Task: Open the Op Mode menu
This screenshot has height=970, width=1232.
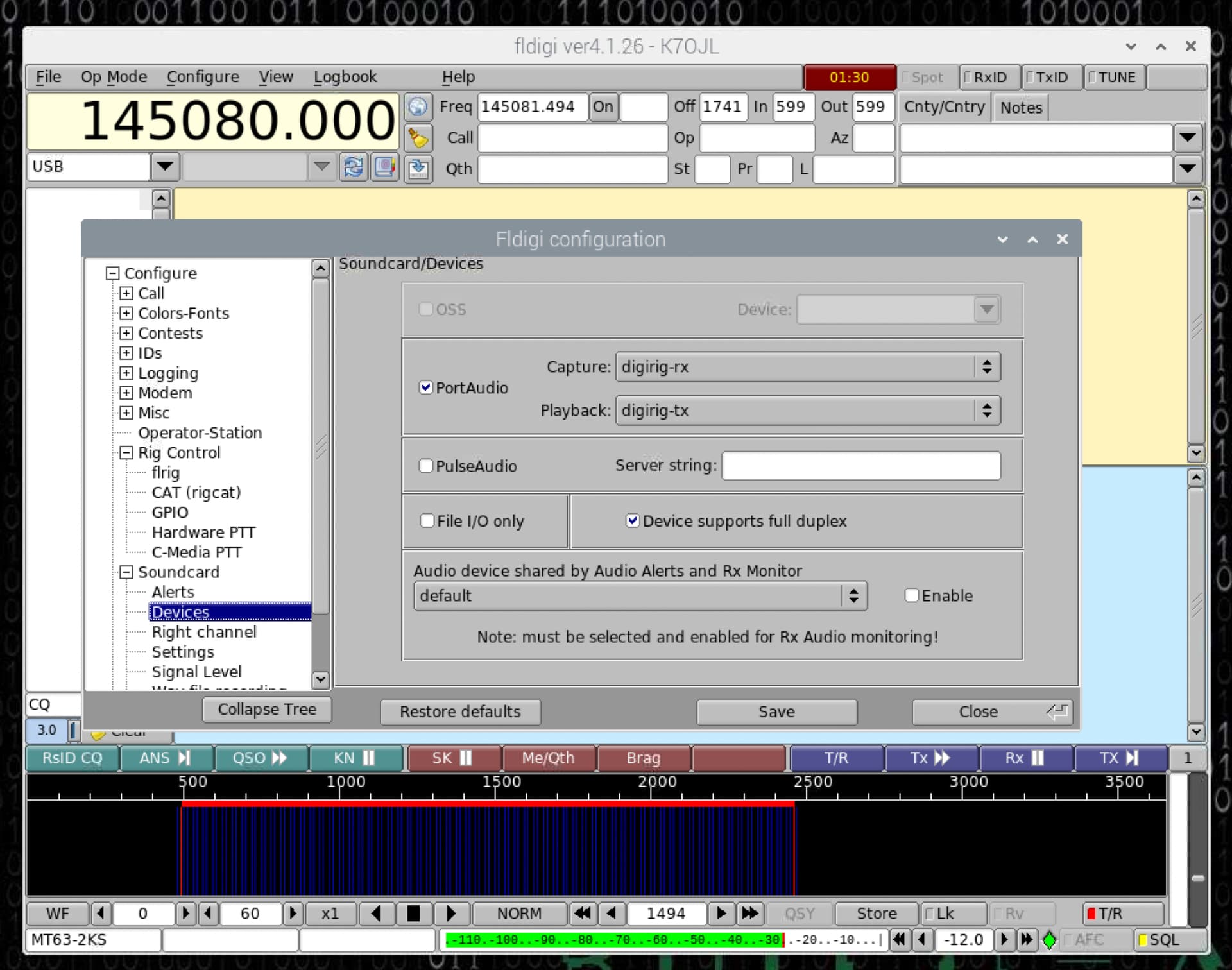Action: tap(114, 77)
